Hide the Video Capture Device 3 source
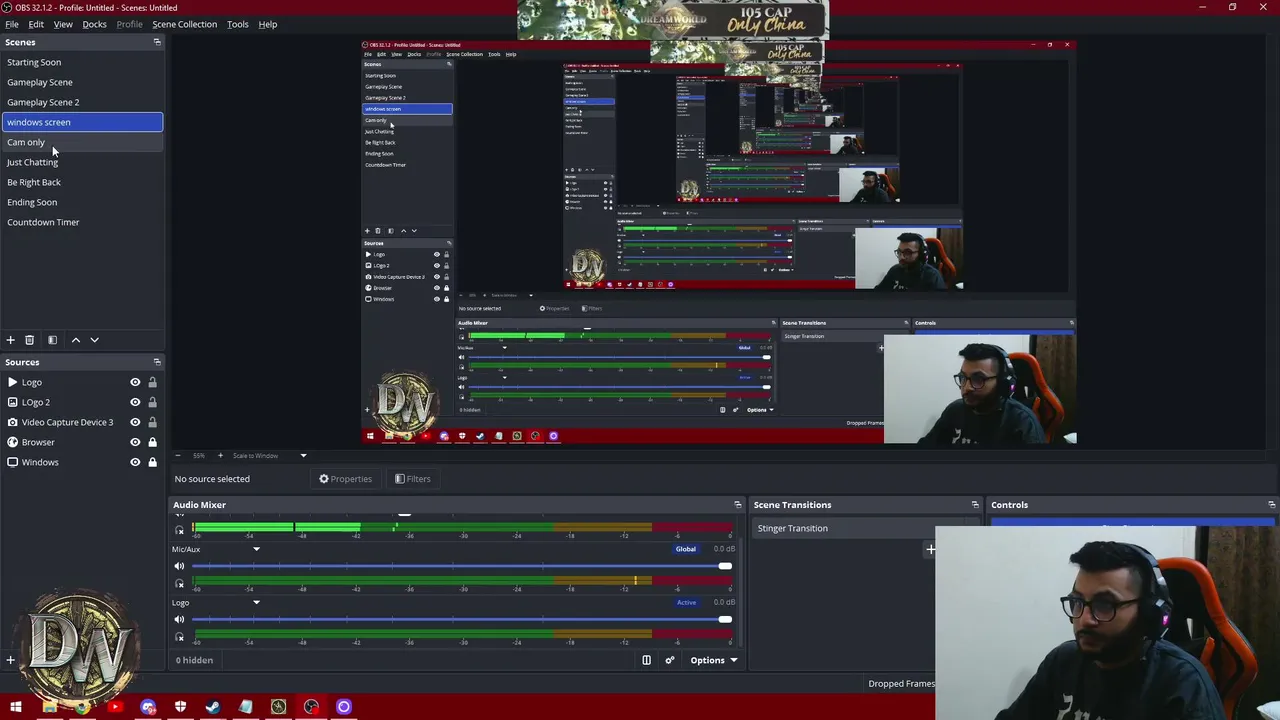The width and height of the screenshot is (1280, 720). tap(135, 422)
